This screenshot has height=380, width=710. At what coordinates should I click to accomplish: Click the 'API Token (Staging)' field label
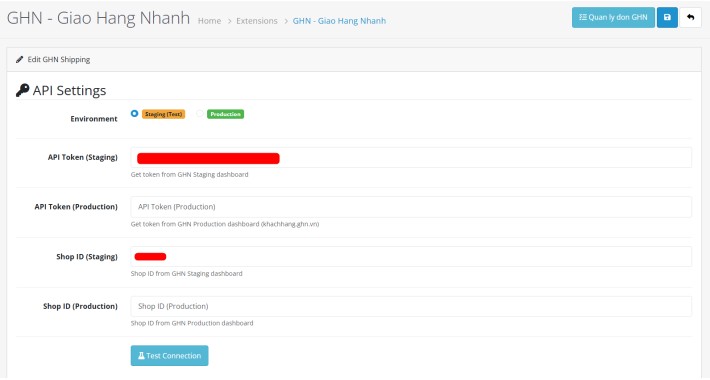[x=82, y=157]
